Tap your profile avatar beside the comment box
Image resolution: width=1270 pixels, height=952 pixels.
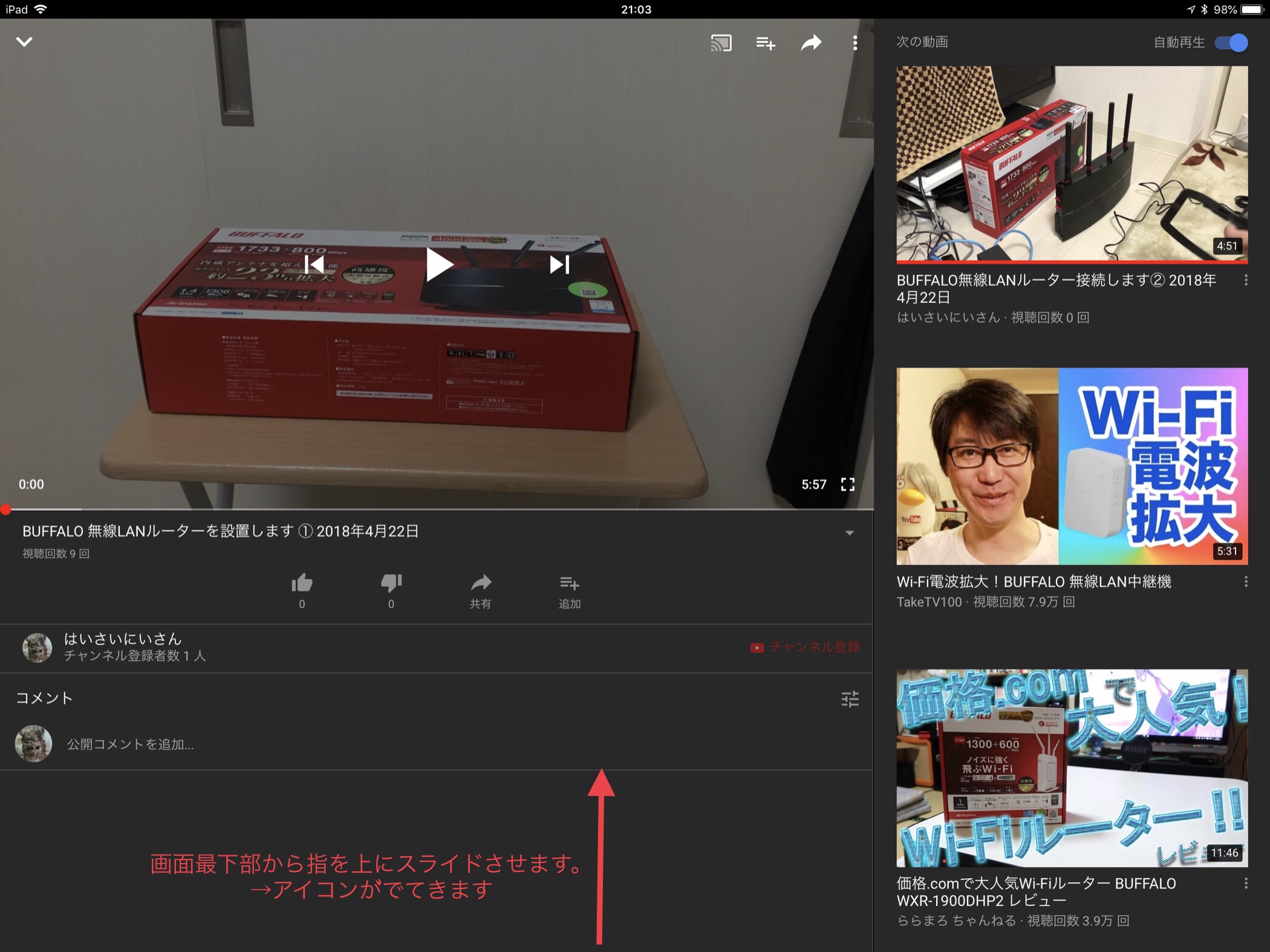(x=33, y=743)
